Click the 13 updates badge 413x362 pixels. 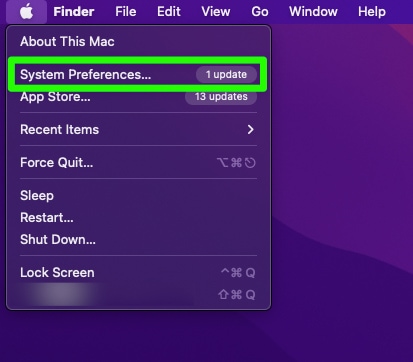pos(221,97)
